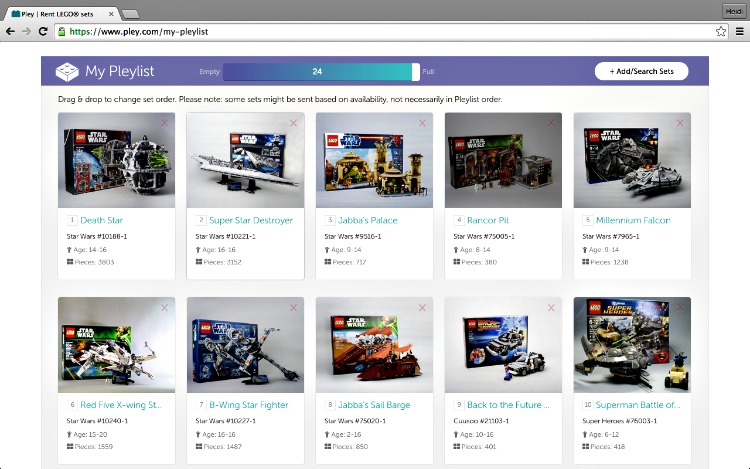The height and width of the screenshot is (469, 750).
Task: Open the Back to the Future link
Action: pyautogui.click(x=508, y=405)
